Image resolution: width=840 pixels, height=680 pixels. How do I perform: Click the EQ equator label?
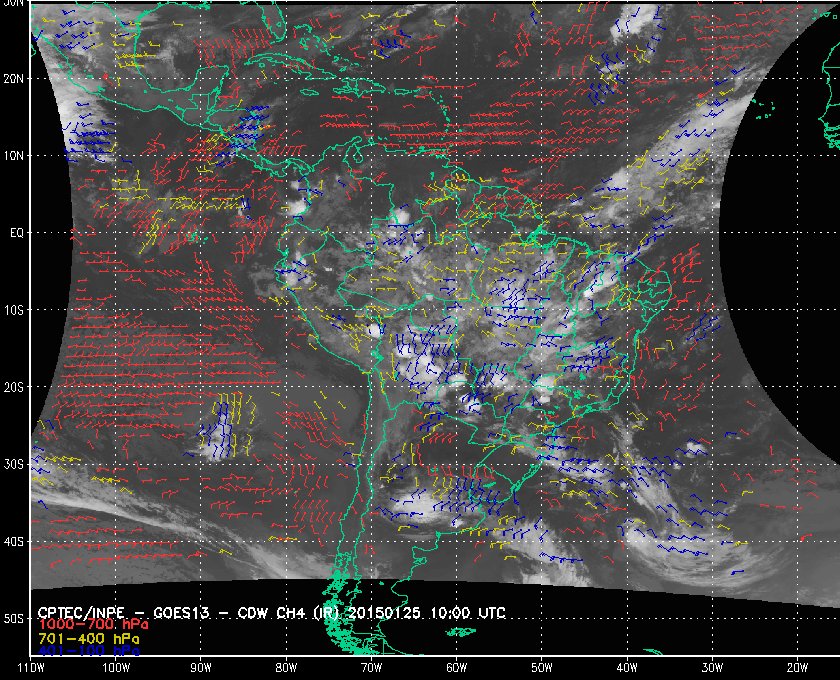click(17, 233)
